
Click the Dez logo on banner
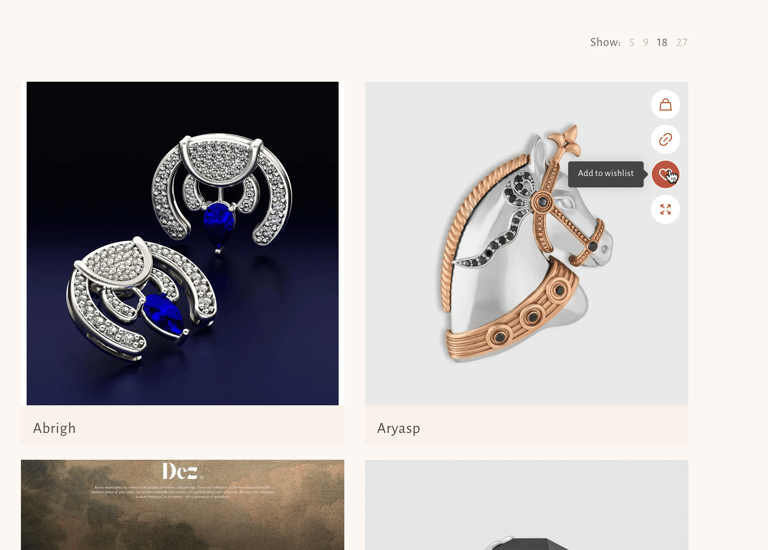pyautogui.click(x=182, y=471)
